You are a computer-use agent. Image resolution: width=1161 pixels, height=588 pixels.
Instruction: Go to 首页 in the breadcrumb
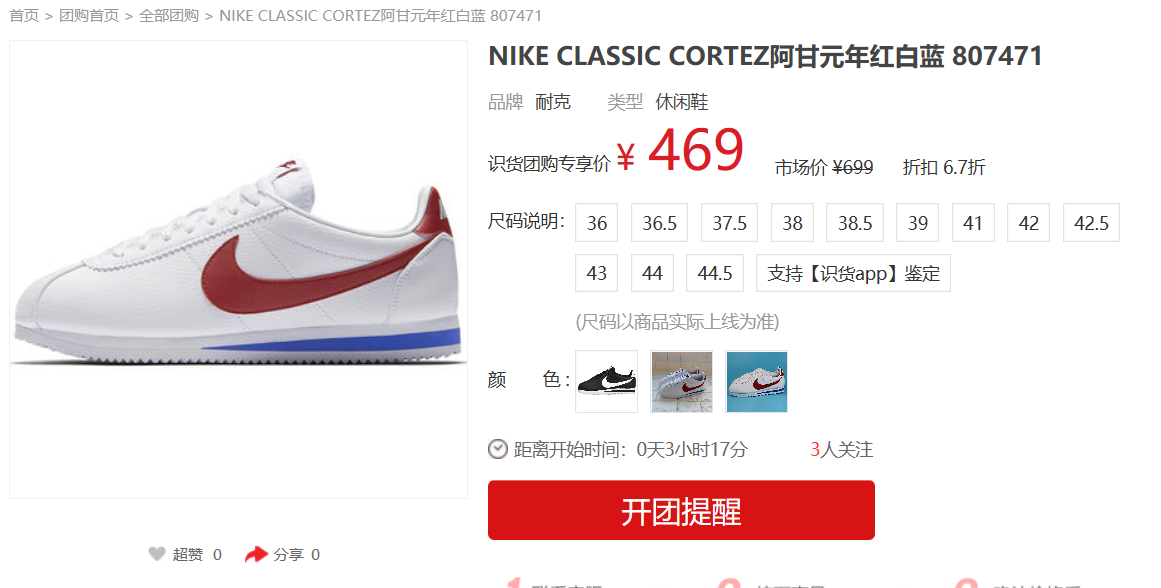point(24,16)
